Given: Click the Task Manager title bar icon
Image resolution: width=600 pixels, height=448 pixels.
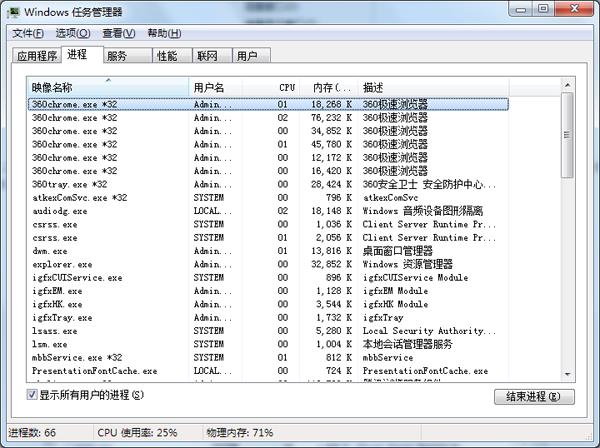Looking at the screenshot, I should (14, 12).
